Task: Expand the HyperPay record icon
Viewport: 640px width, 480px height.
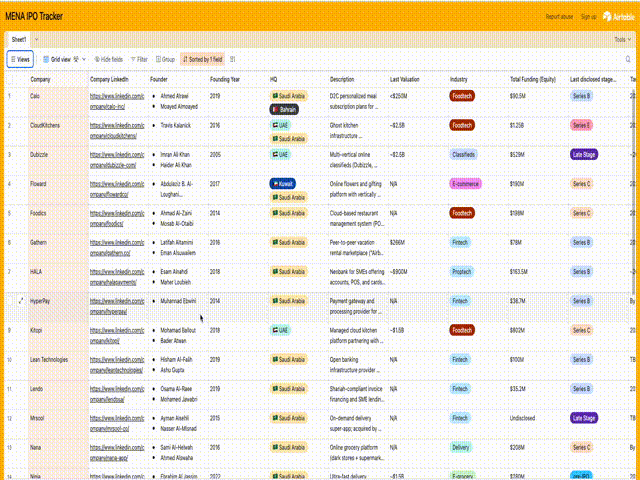Action: pyautogui.click(x=21, y=301)
